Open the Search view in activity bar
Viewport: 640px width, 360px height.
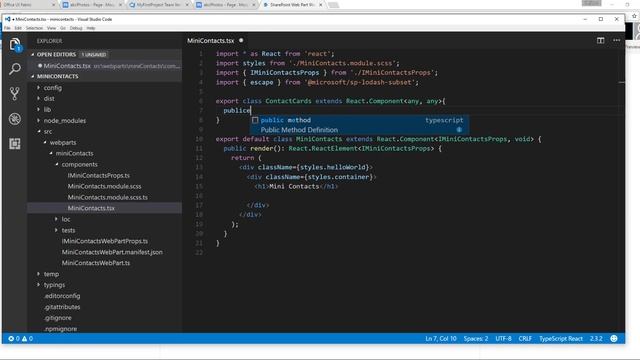(15, 69)
